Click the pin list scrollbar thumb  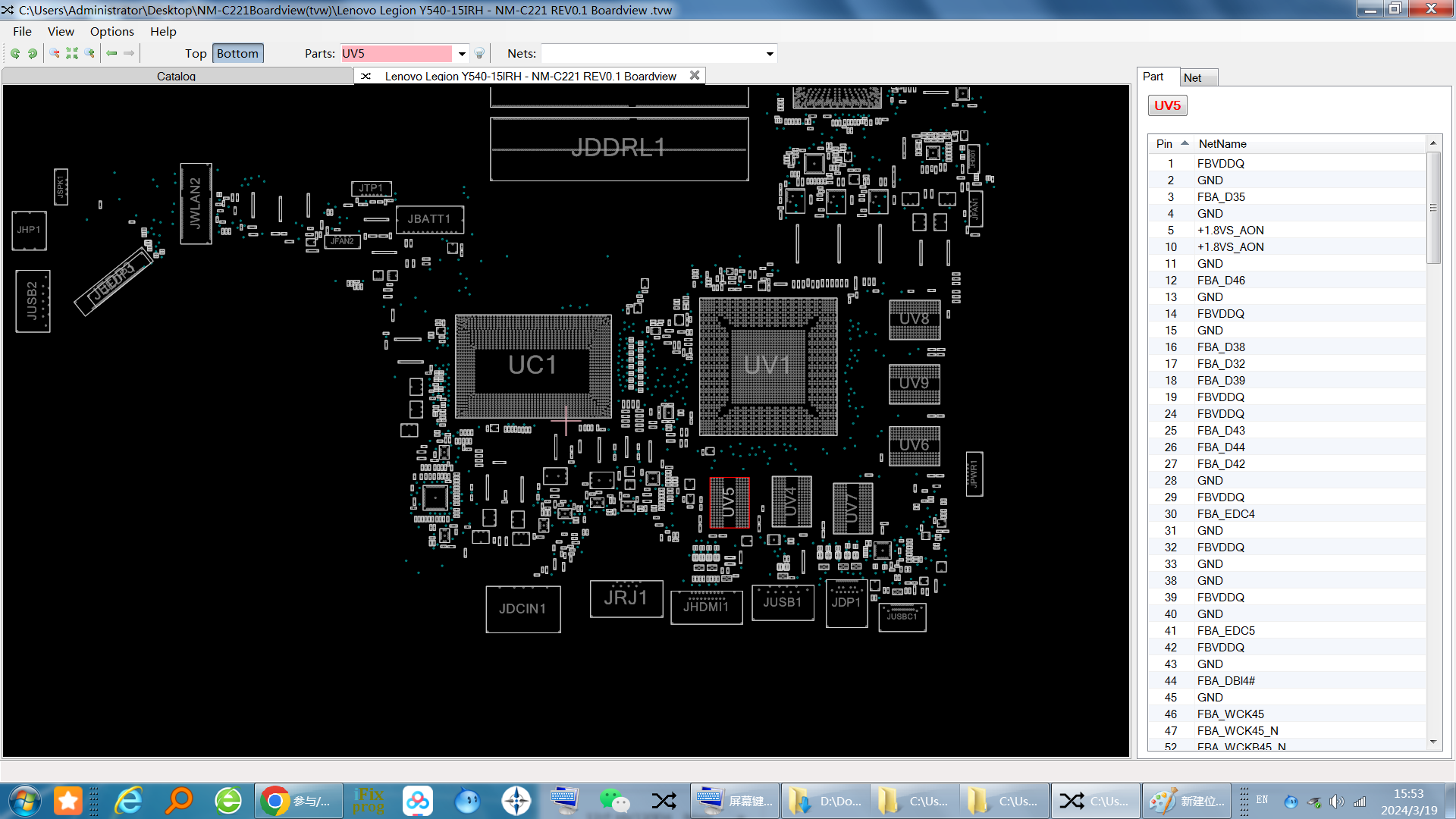coord(1433,208)
